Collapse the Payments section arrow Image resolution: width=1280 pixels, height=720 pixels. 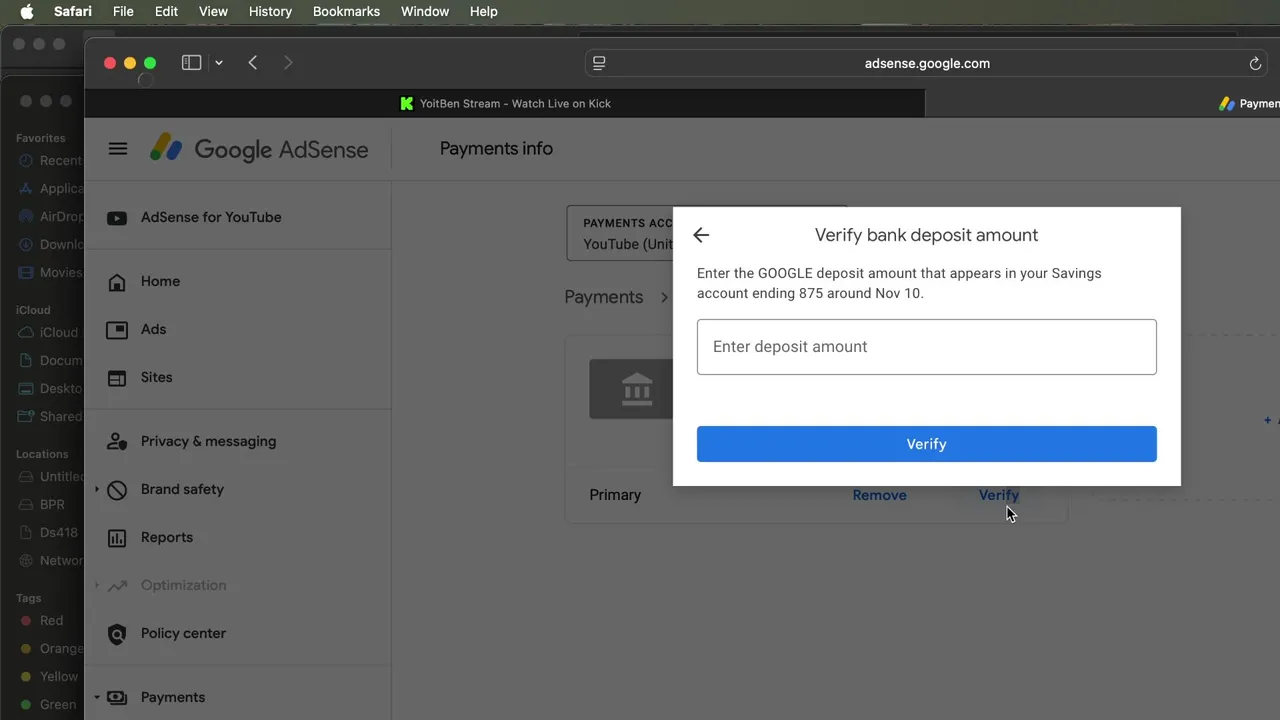click(x=97, y=698)
